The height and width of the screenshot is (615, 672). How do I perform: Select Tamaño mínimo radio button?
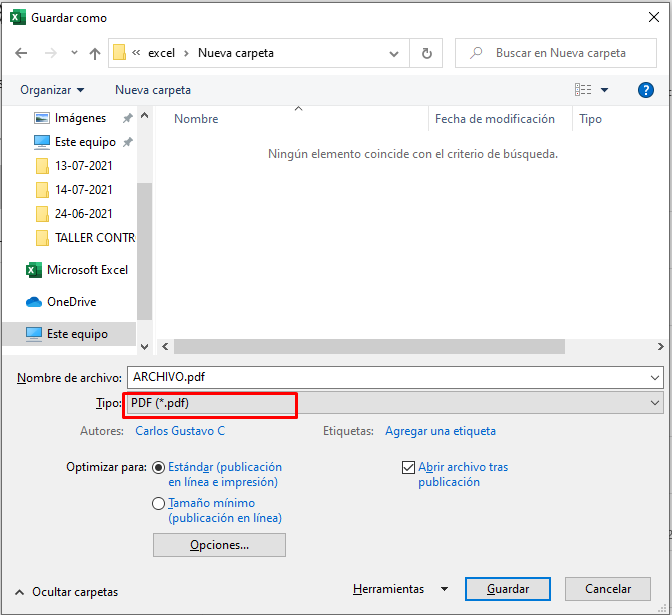(x=158, y=504)
